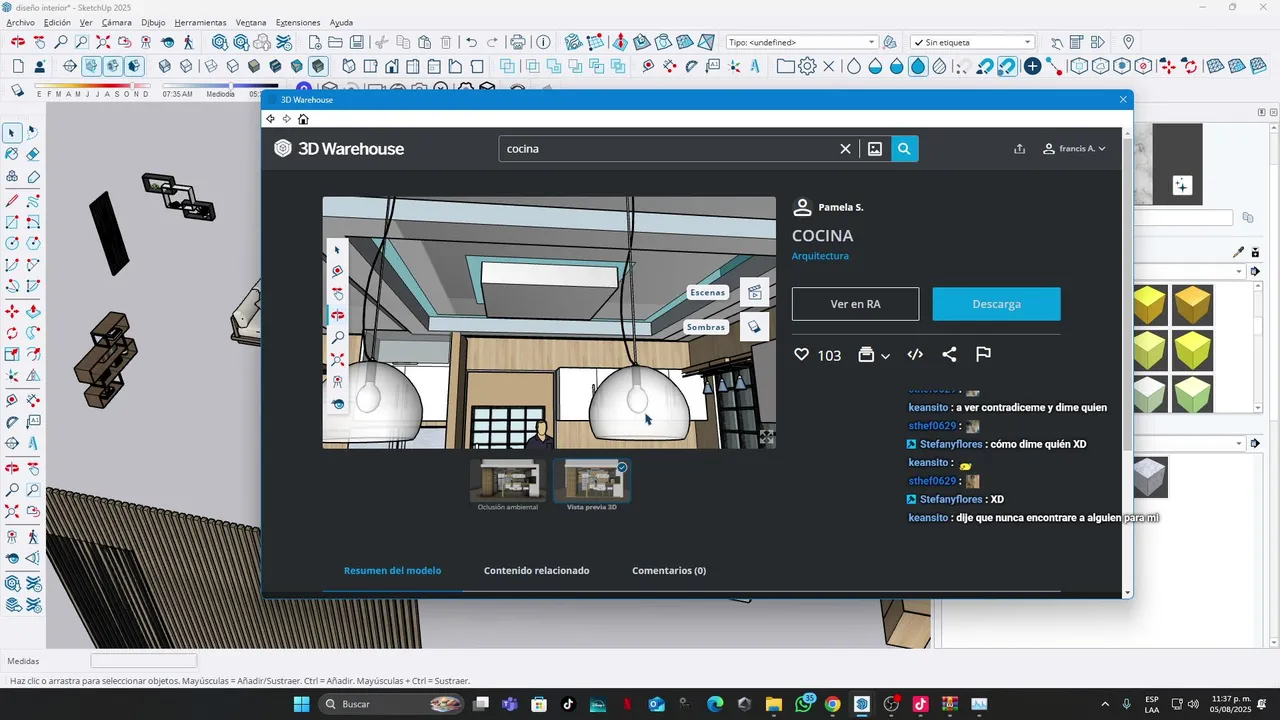Click the upload icon in 3D Warehouse header
The width and height of the screenshot is (1280, 720).
tap(1019, 149)
